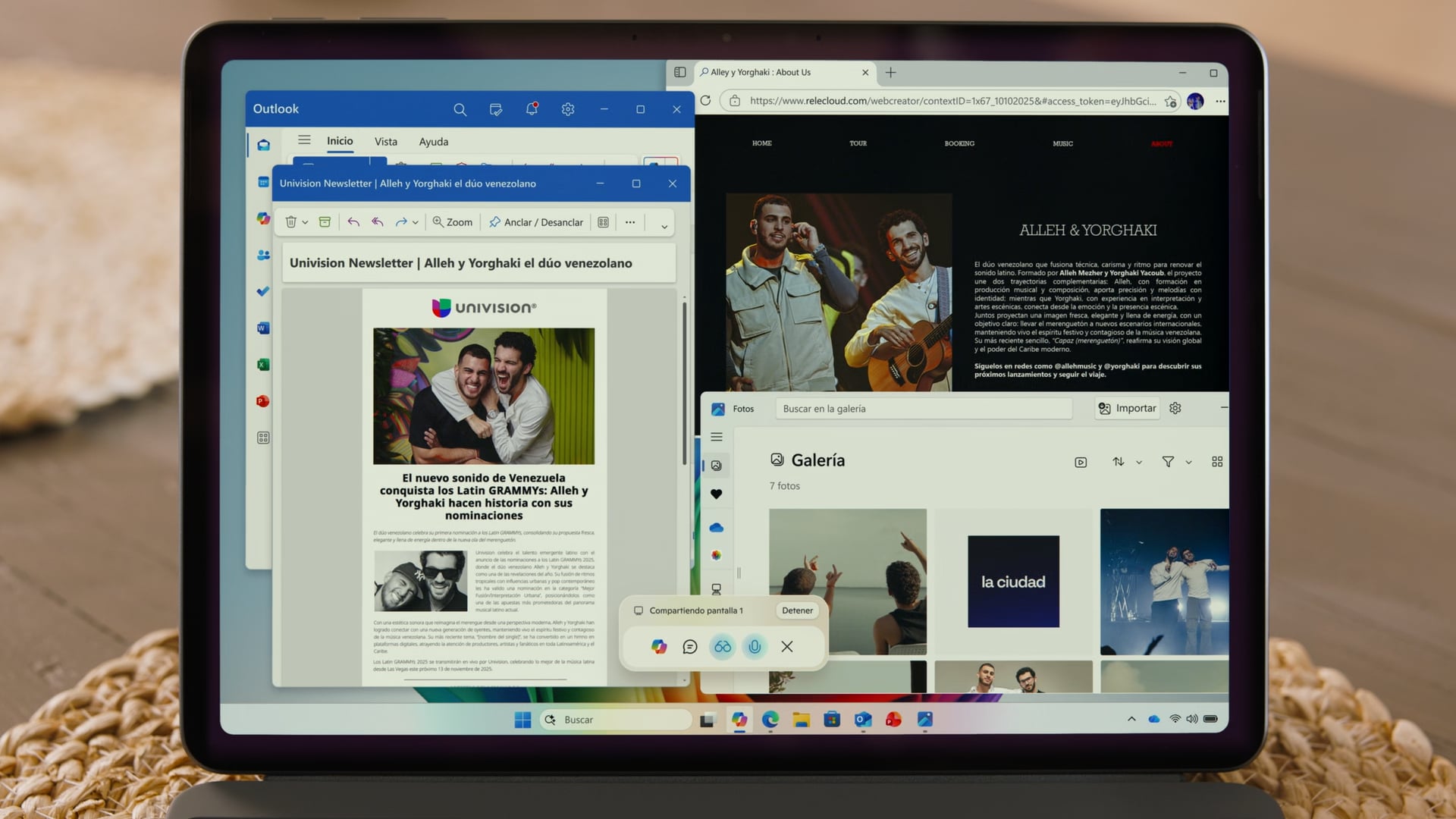This screenshot has height=819, width=1456.
Task: Toggle the Outlook hamburger navigation pane
Action: pos(304,140)
